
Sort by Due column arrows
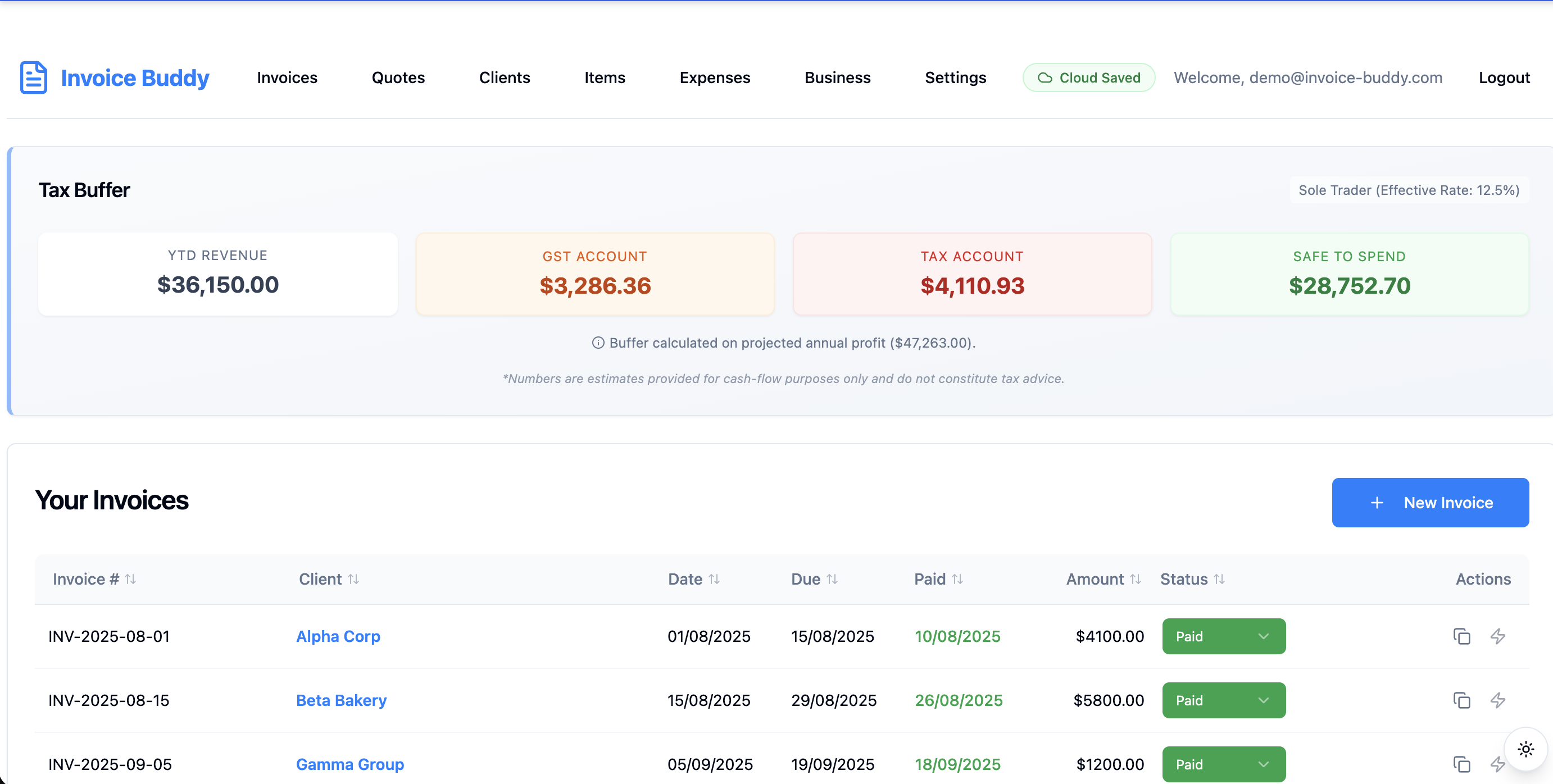pyautogui.click(x=832, y=579)
